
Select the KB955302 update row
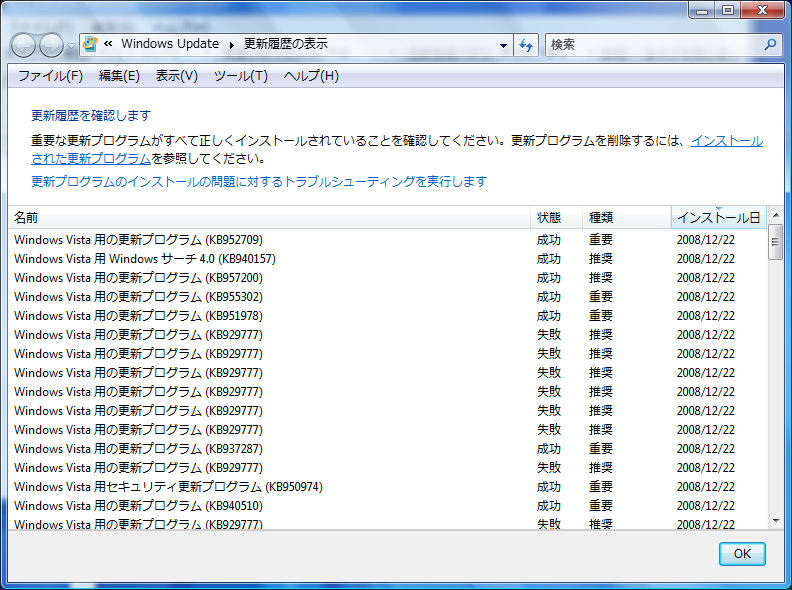tap(388, 297)
